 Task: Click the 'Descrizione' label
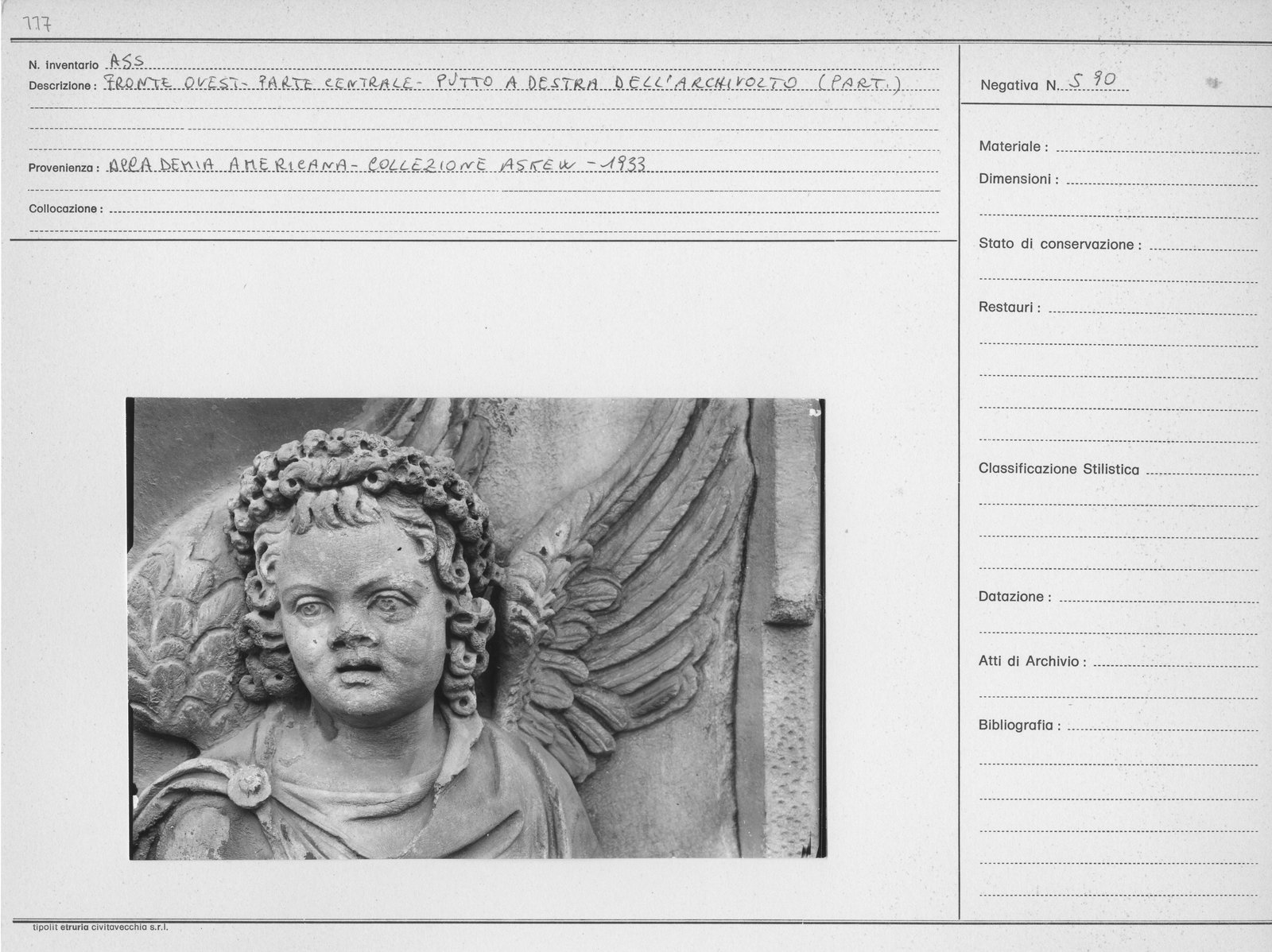63,86
